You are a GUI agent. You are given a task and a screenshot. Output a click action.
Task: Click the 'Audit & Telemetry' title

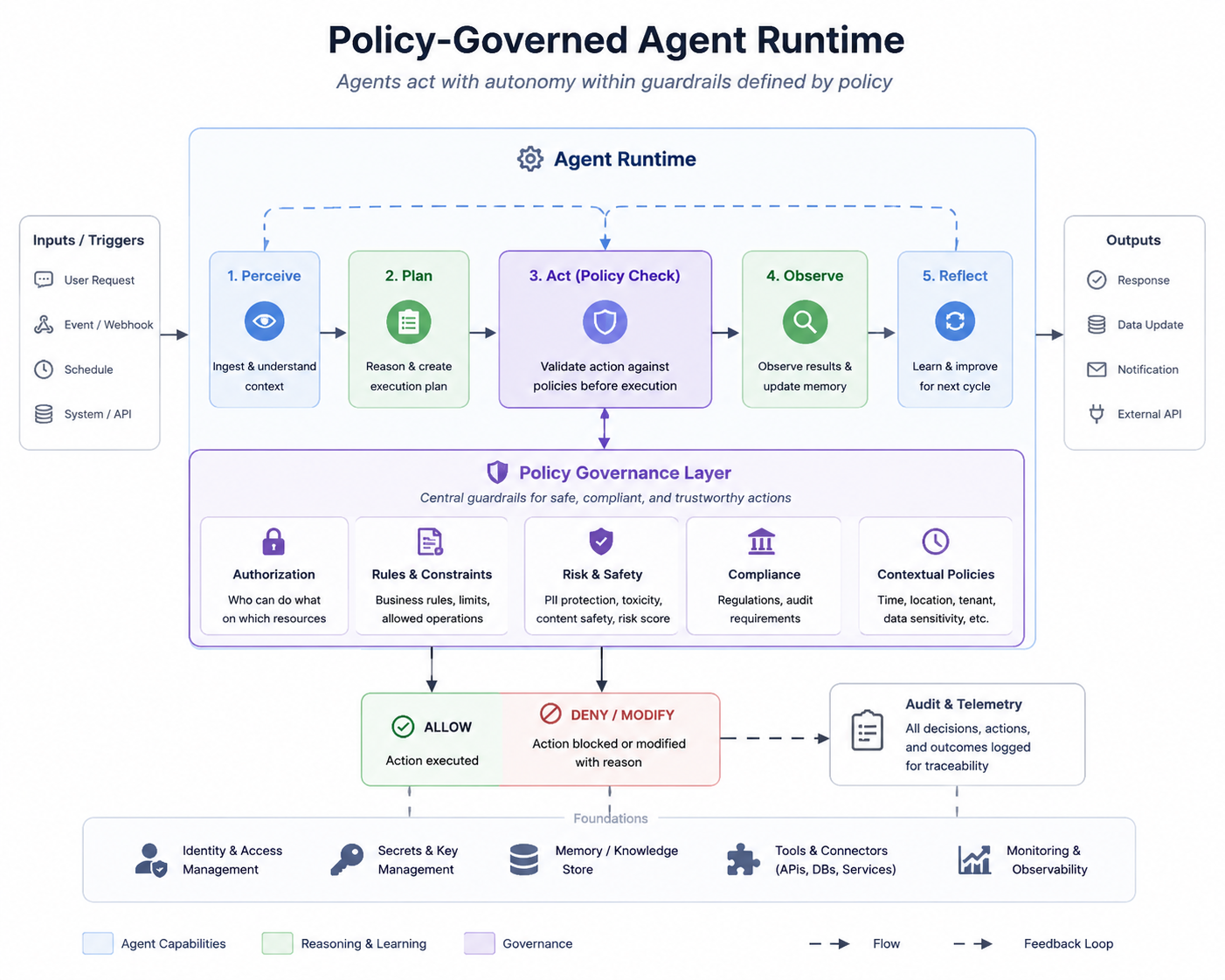964,704
